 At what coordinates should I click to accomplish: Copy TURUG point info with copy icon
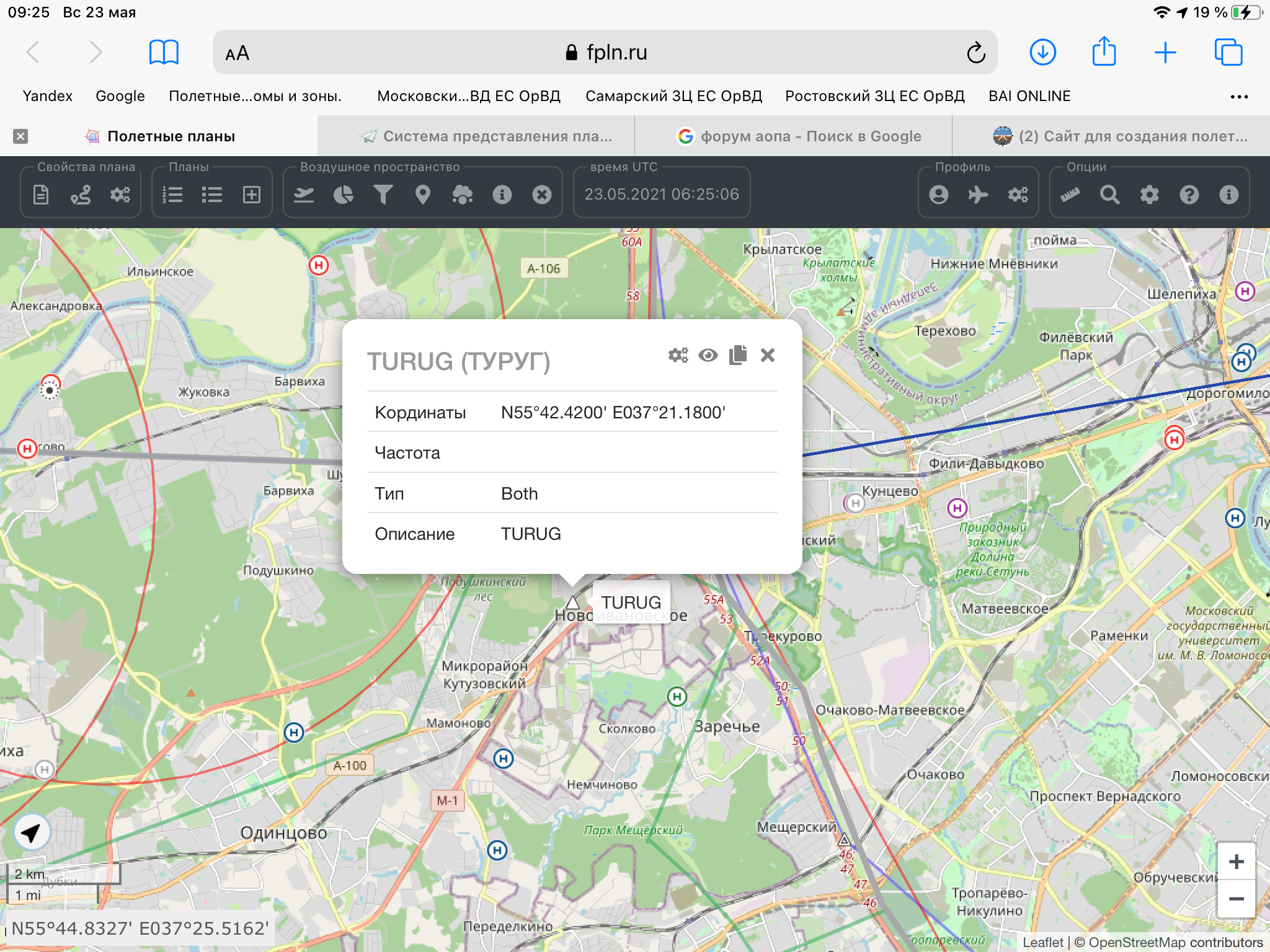[x=737, y=355]
